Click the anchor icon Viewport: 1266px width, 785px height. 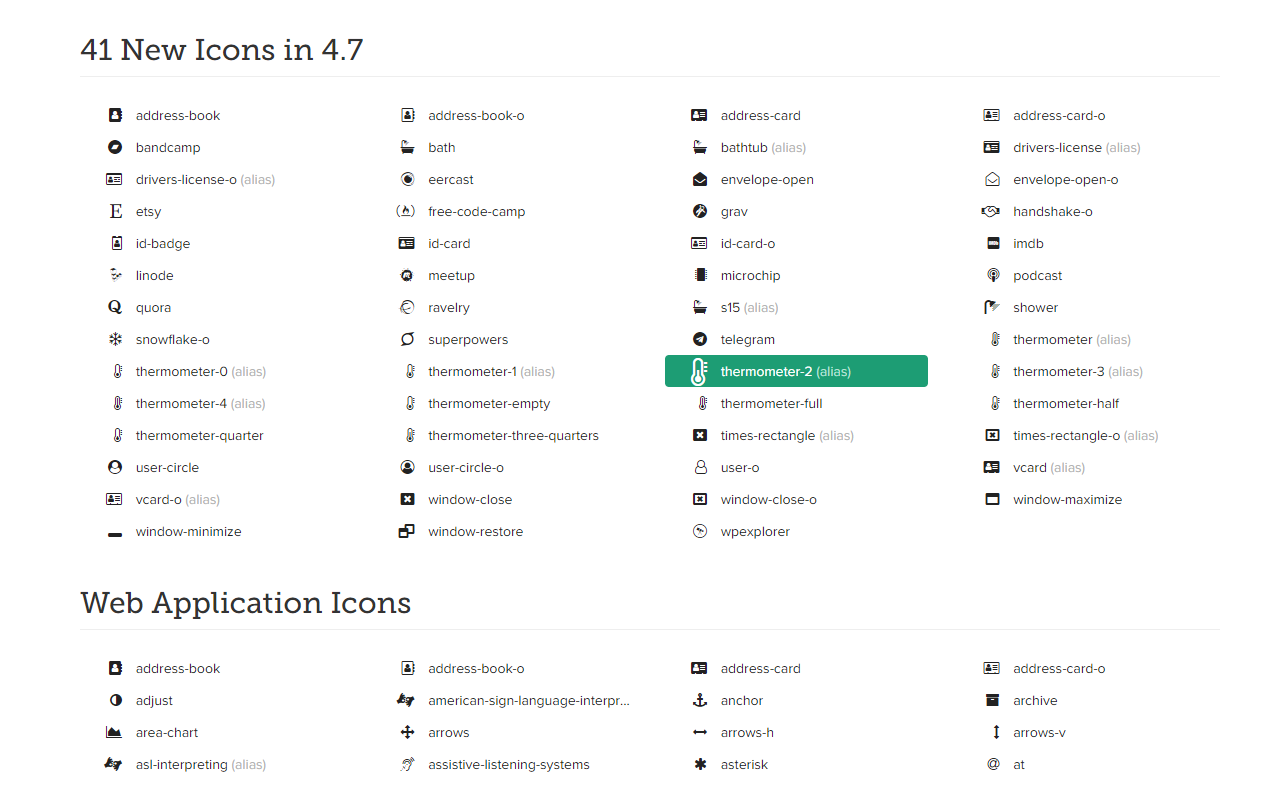(700, 701)
